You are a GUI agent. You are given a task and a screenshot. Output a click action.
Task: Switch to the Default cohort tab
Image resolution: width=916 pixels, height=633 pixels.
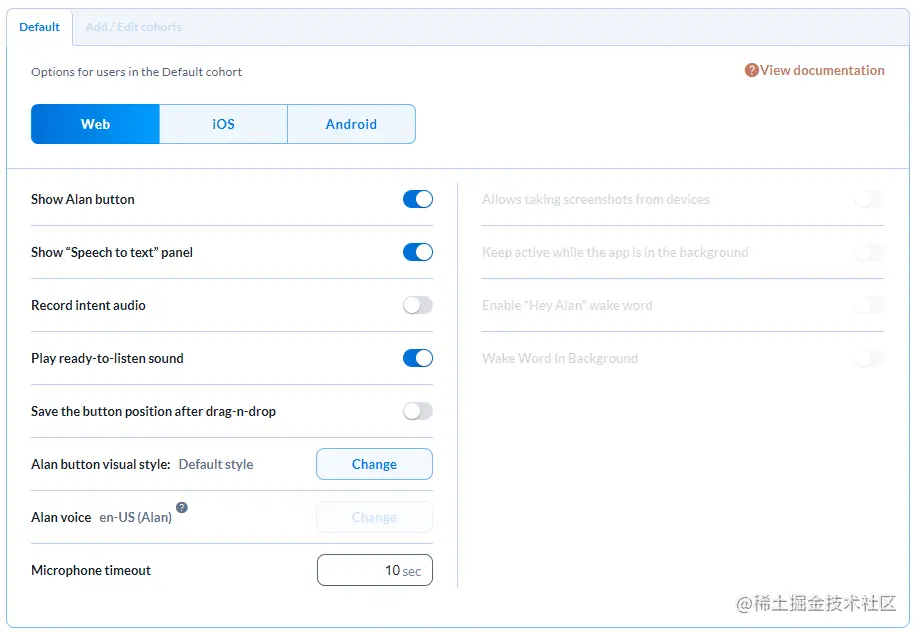click(39, 27)
